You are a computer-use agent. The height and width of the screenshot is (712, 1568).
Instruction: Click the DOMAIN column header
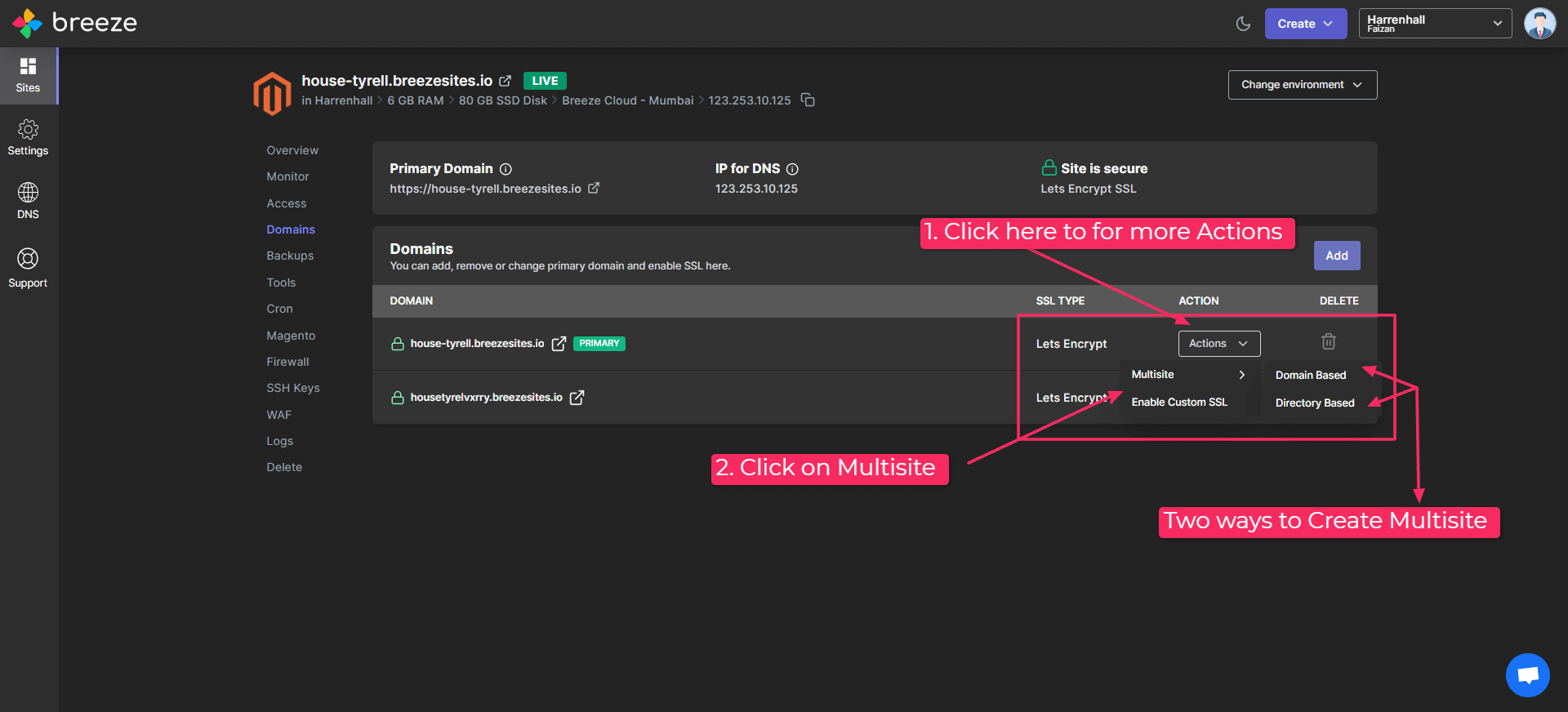[411, 300]
